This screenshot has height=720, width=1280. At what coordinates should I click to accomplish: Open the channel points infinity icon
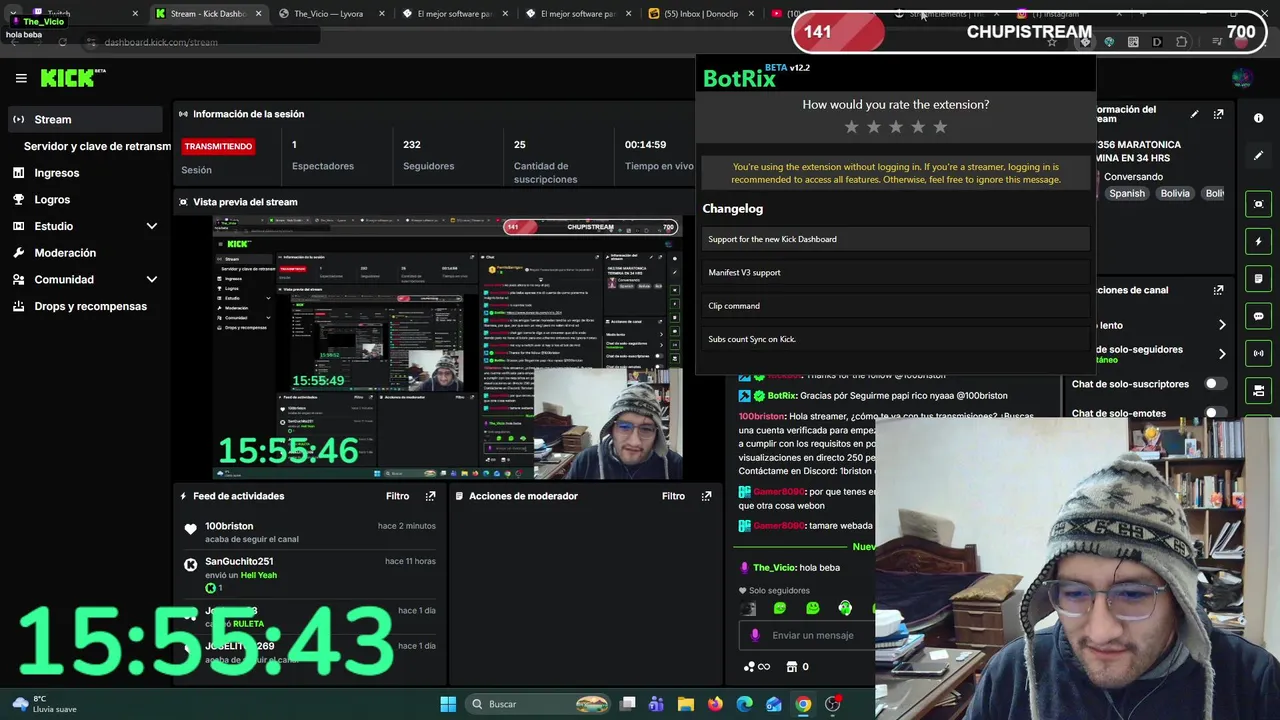[757, 667]
